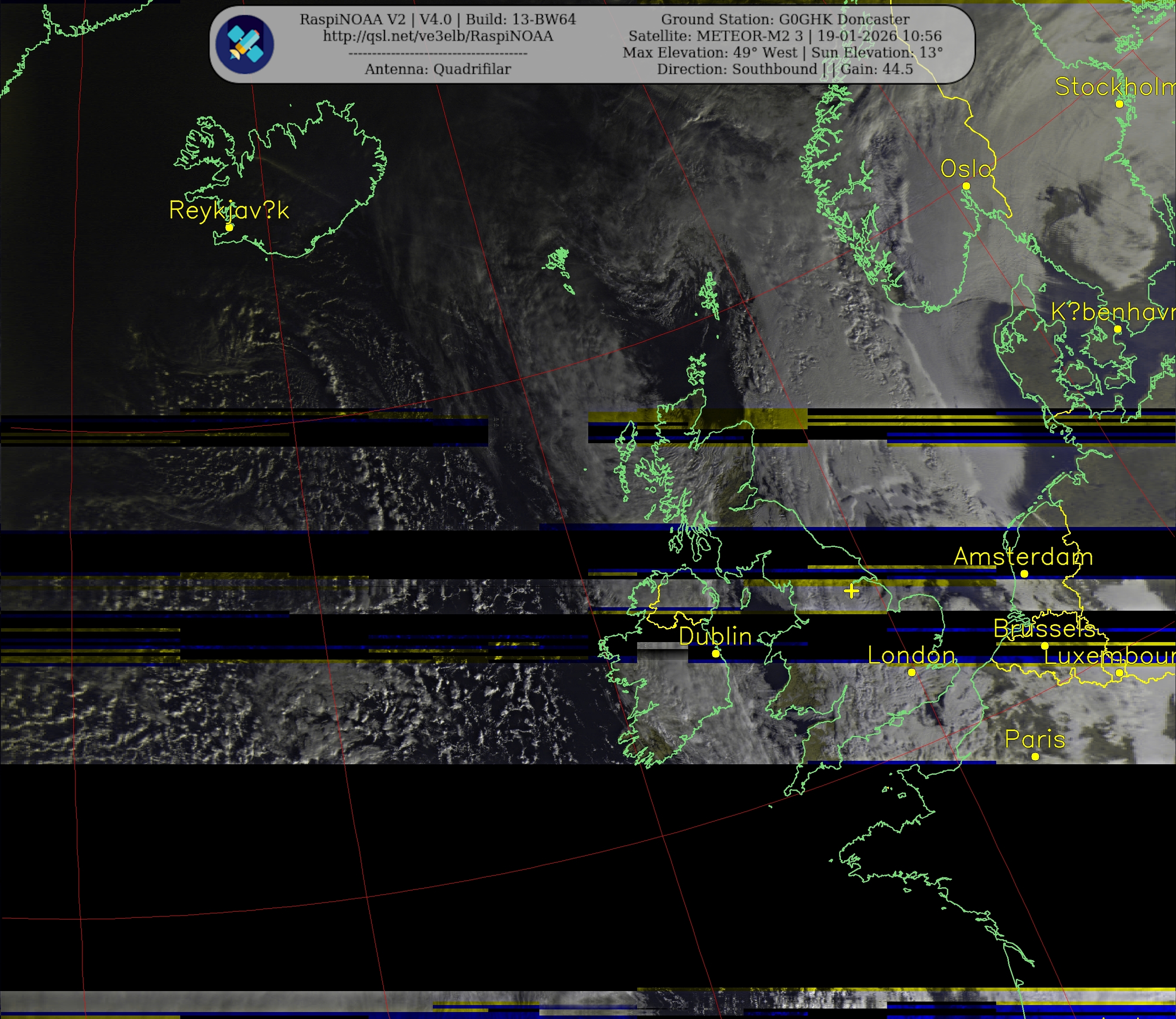This screenshot has width=1176, height=1019.
Task: Click the Stockholm city marker dot
Action: 1119,103
